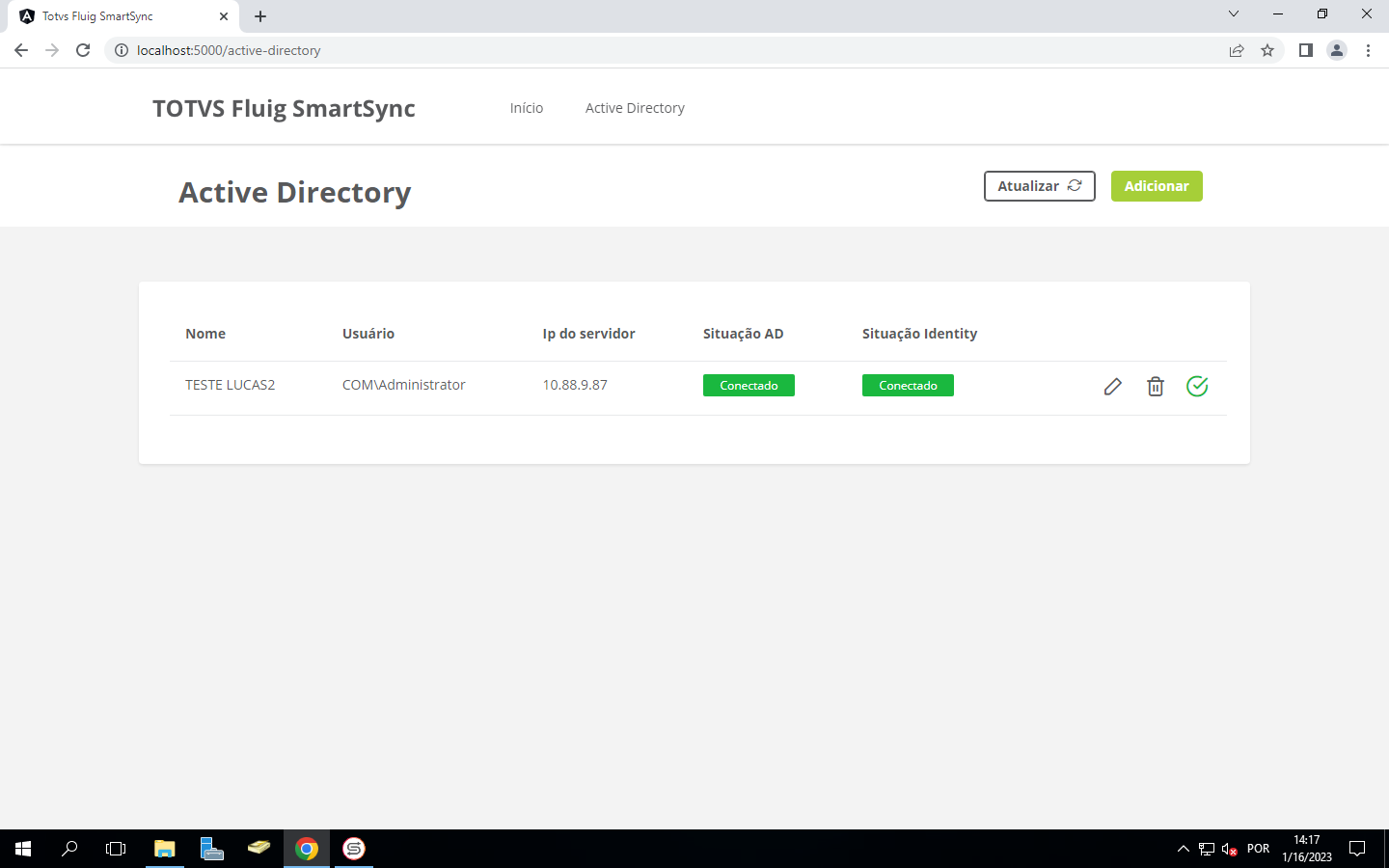This screenshot has width=1389, height=868.
Task: Show hidden system tray icons
Action: point(1184,849)
